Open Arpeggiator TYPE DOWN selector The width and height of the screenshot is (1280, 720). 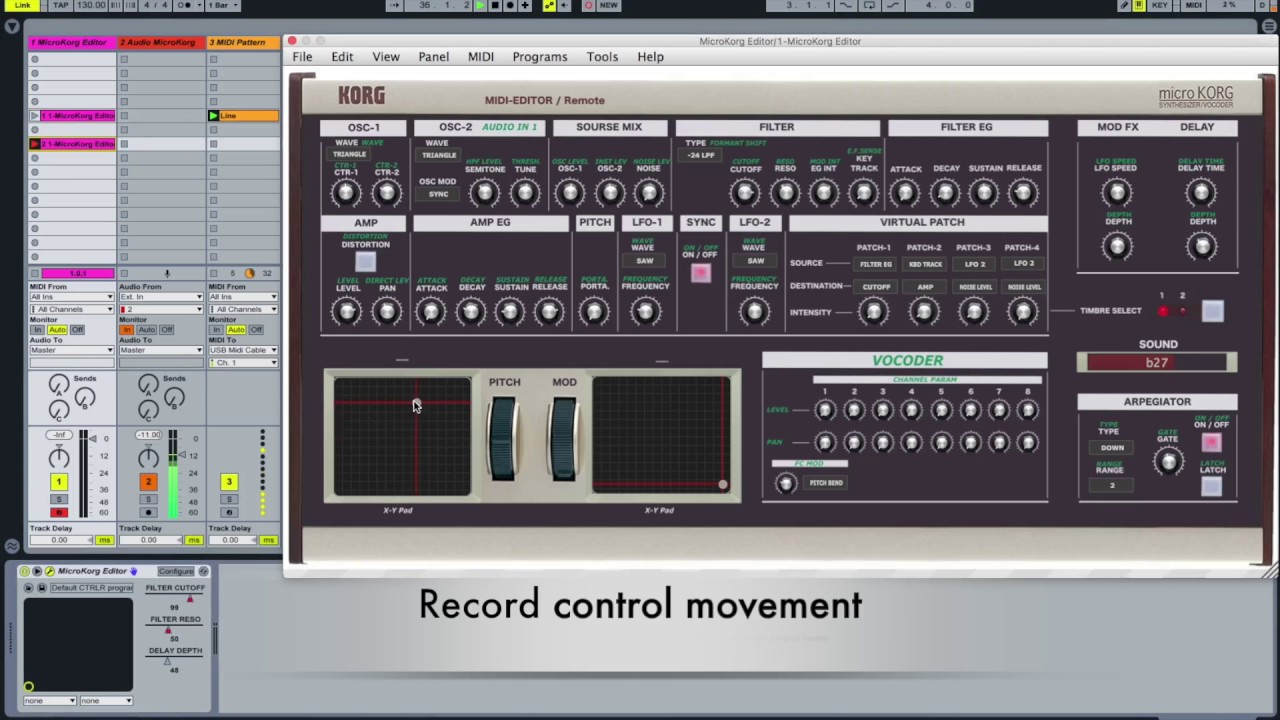1112,448
